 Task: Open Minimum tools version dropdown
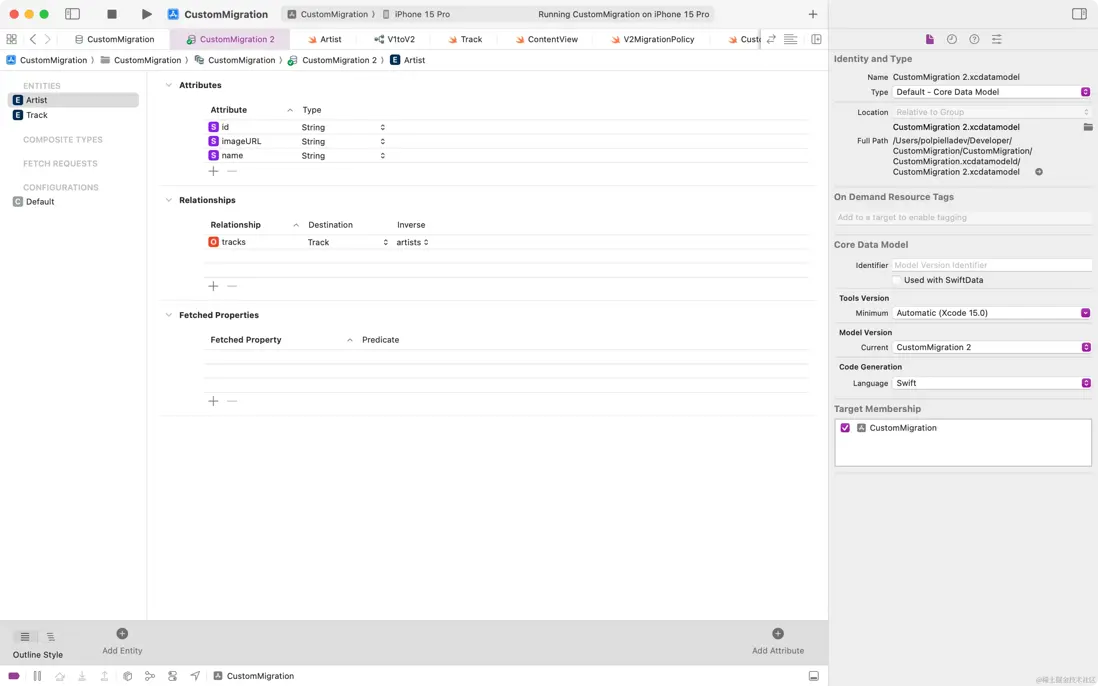click(x=992, y=313)
